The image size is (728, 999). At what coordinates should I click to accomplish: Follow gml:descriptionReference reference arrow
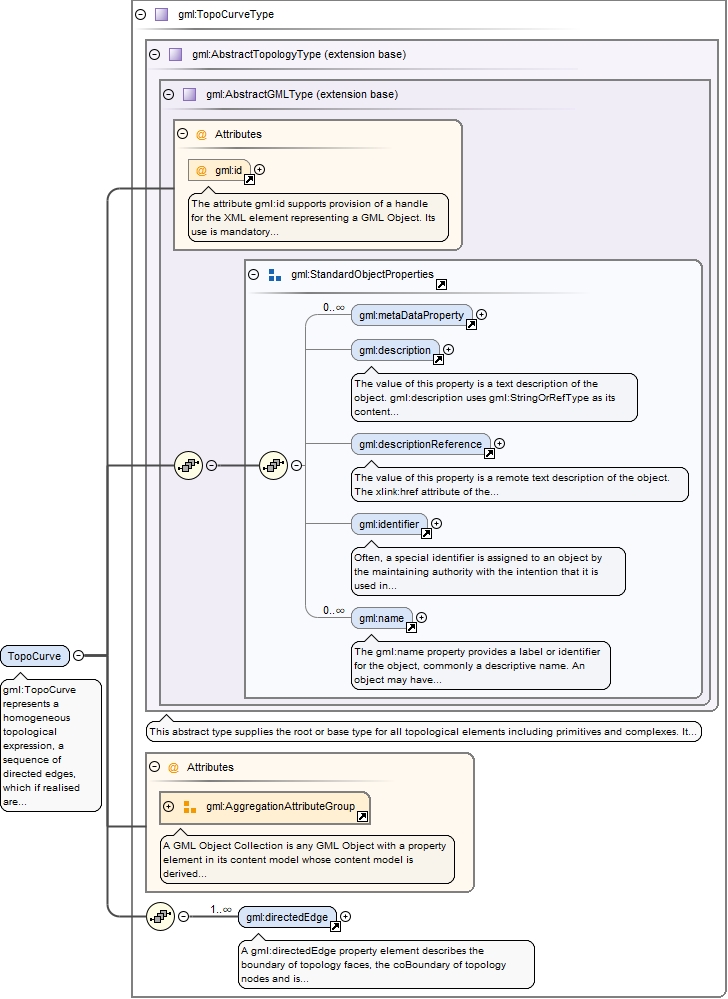click(489, 454)
